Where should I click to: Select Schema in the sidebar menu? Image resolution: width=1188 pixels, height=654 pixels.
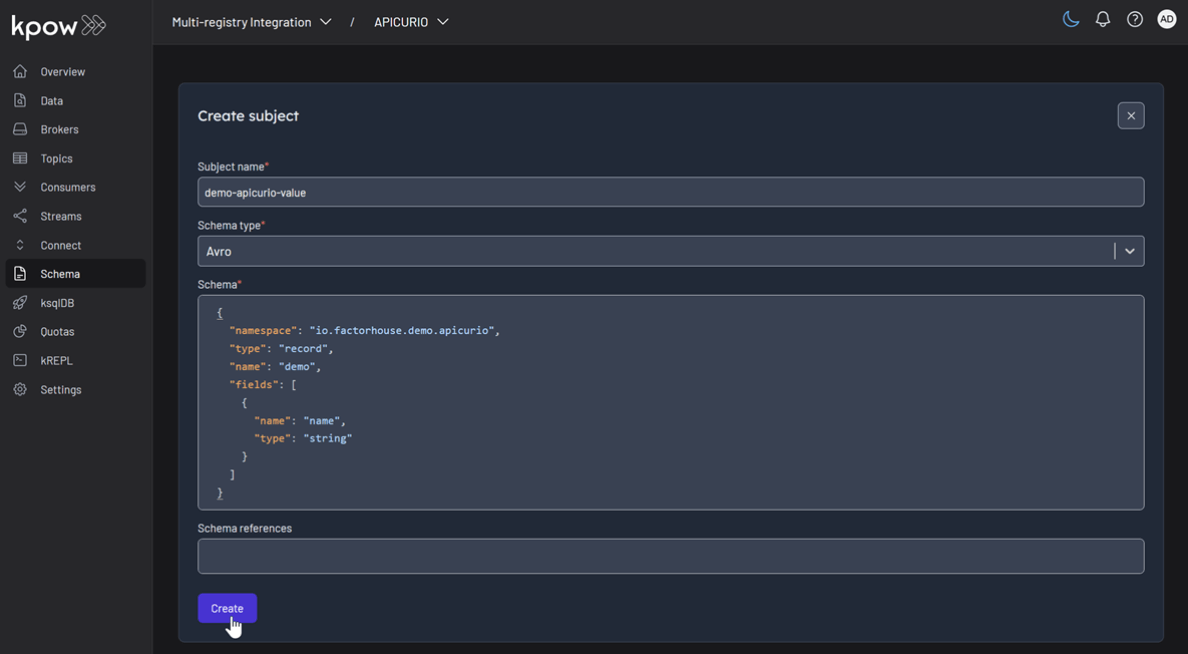(x=19, y=273)
